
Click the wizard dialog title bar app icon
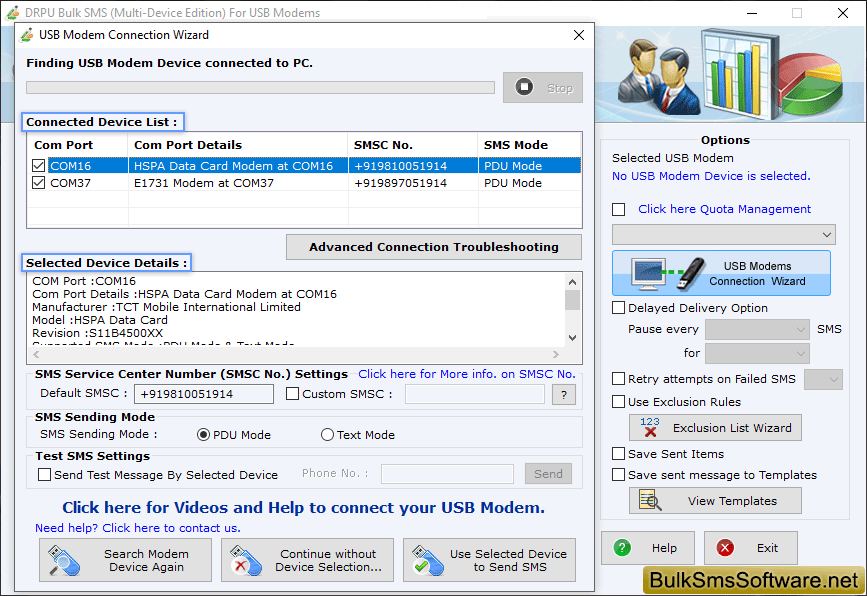click(x=26, y=35)
